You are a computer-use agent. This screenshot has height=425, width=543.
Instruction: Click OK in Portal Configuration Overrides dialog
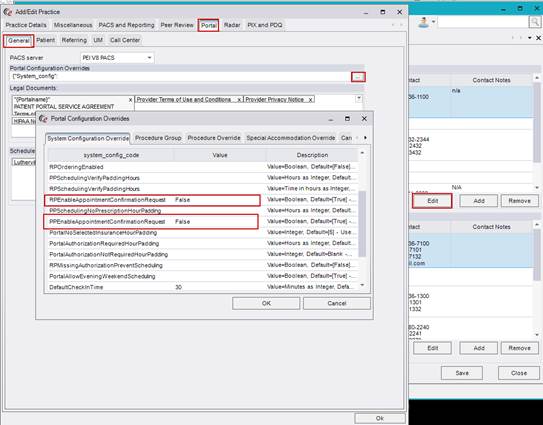(x=266, y=303)
